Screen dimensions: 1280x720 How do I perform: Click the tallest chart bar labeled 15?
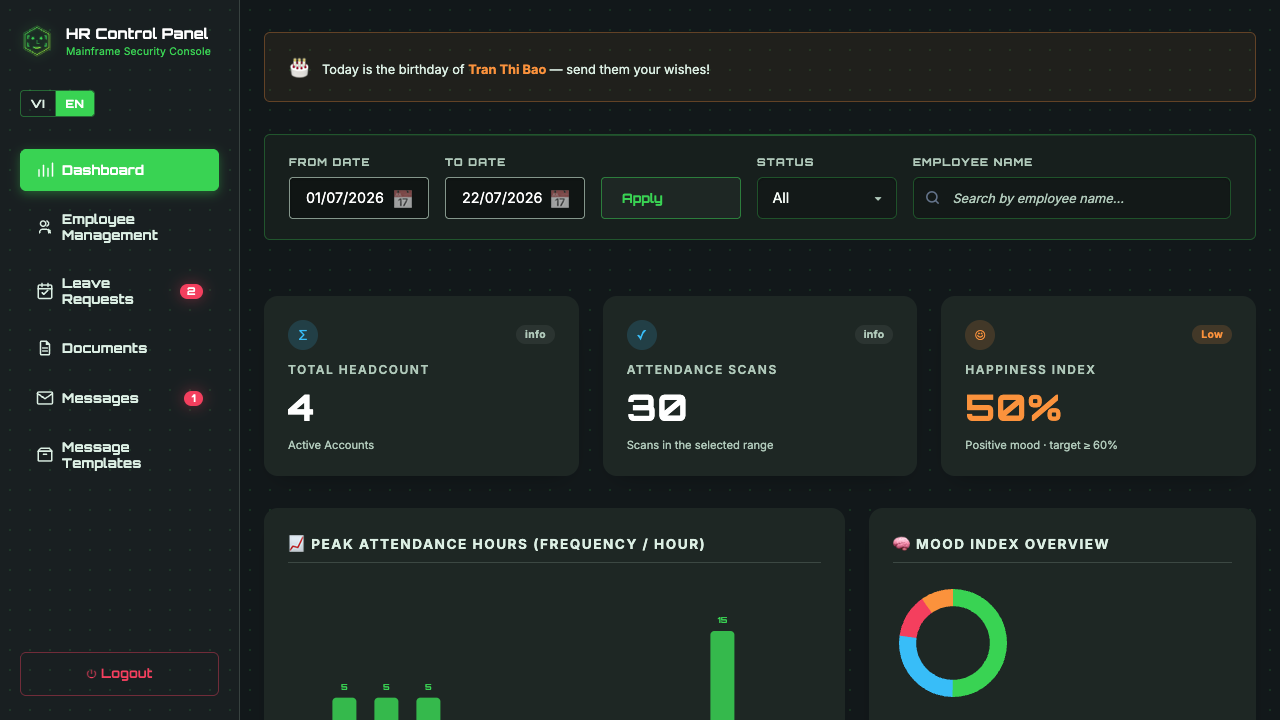[x=722, y=675]
